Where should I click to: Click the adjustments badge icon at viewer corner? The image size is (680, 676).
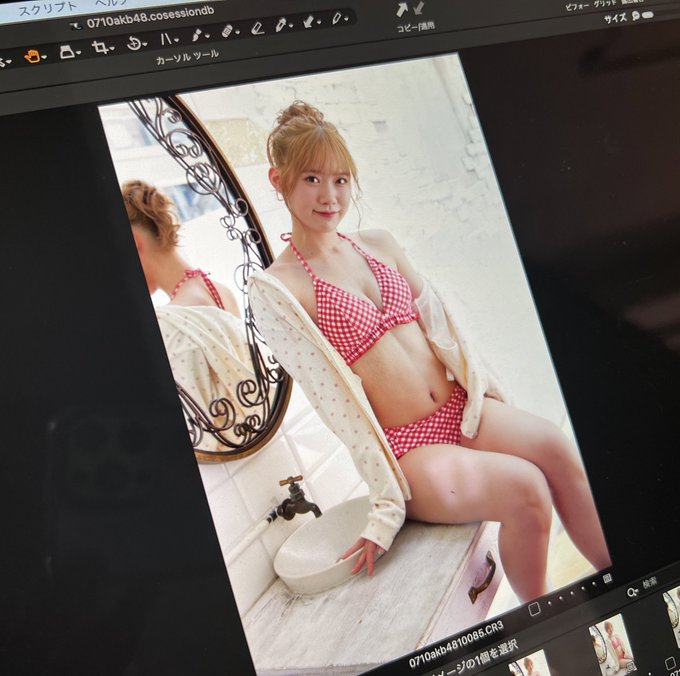(x=607, y=578)
